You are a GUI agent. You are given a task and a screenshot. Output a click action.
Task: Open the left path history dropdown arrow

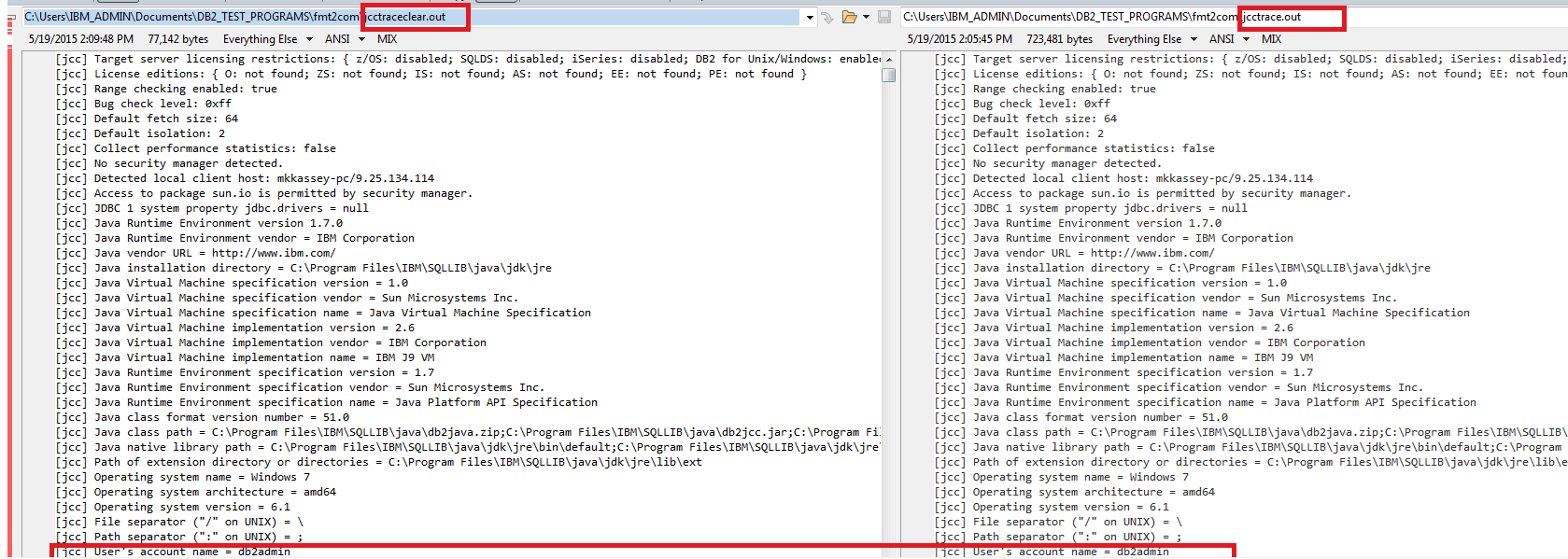pos(809,17)
